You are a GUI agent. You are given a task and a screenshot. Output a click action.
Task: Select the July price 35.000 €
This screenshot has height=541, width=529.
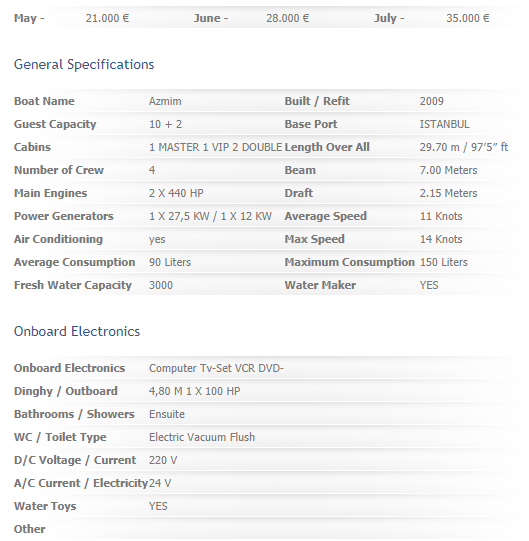[468, 18]
